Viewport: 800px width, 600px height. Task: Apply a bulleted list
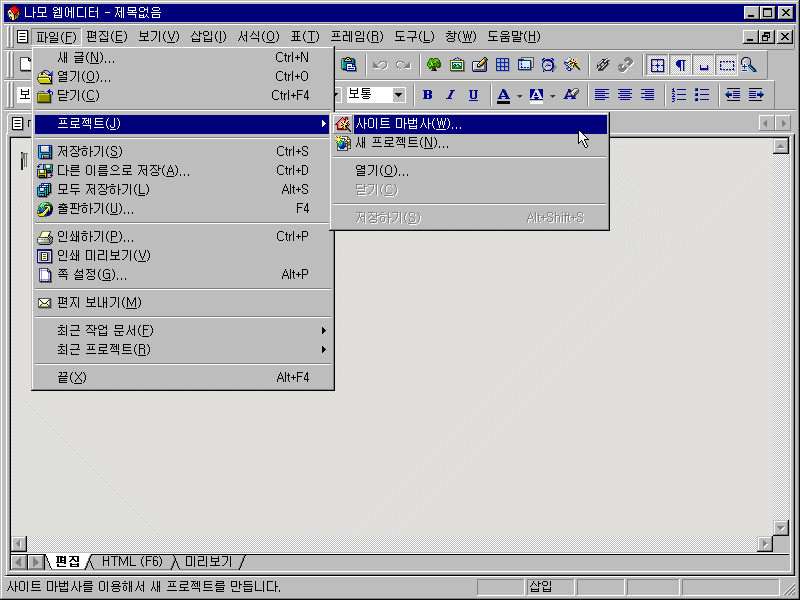pyautogui.click(x=702, y=94)
